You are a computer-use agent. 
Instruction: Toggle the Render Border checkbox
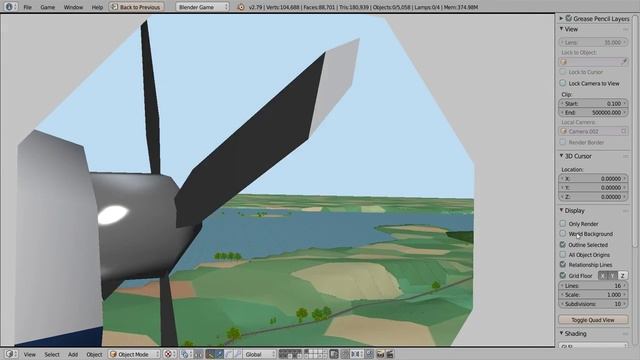563,142
